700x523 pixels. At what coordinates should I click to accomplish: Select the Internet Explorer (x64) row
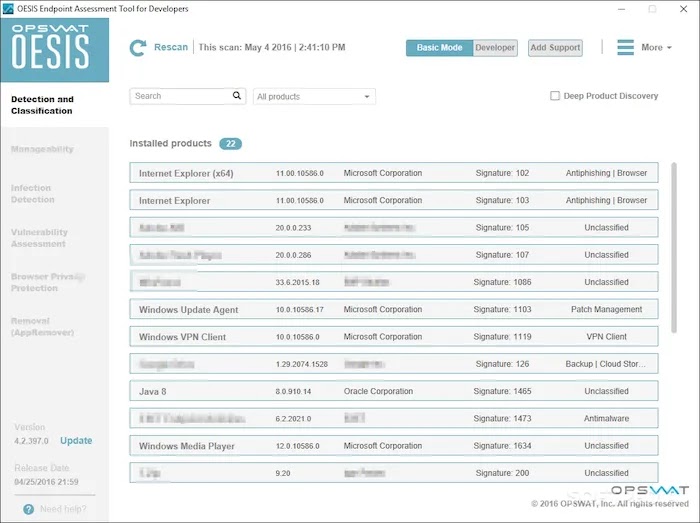[394, 173]
